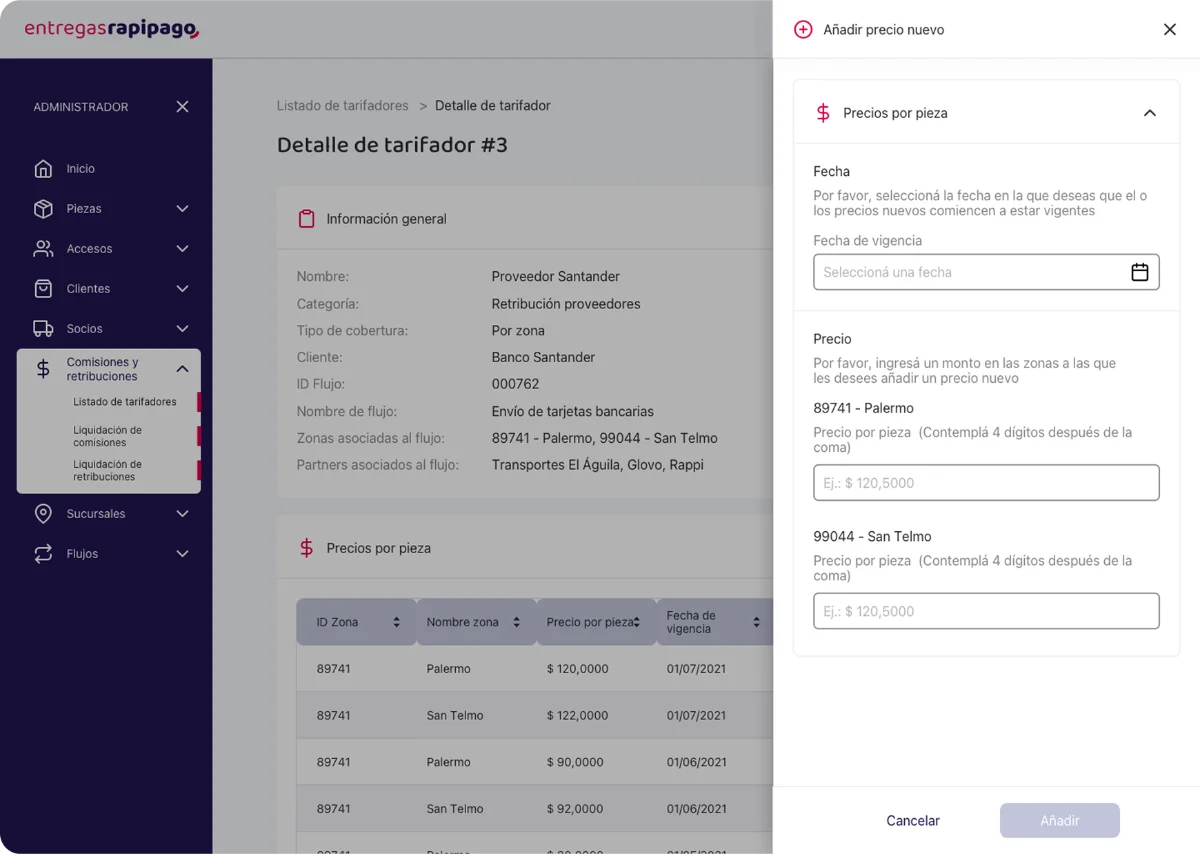
Task: Click price field for 99044 - San Telmo
Action: click(x=986, y=611)
